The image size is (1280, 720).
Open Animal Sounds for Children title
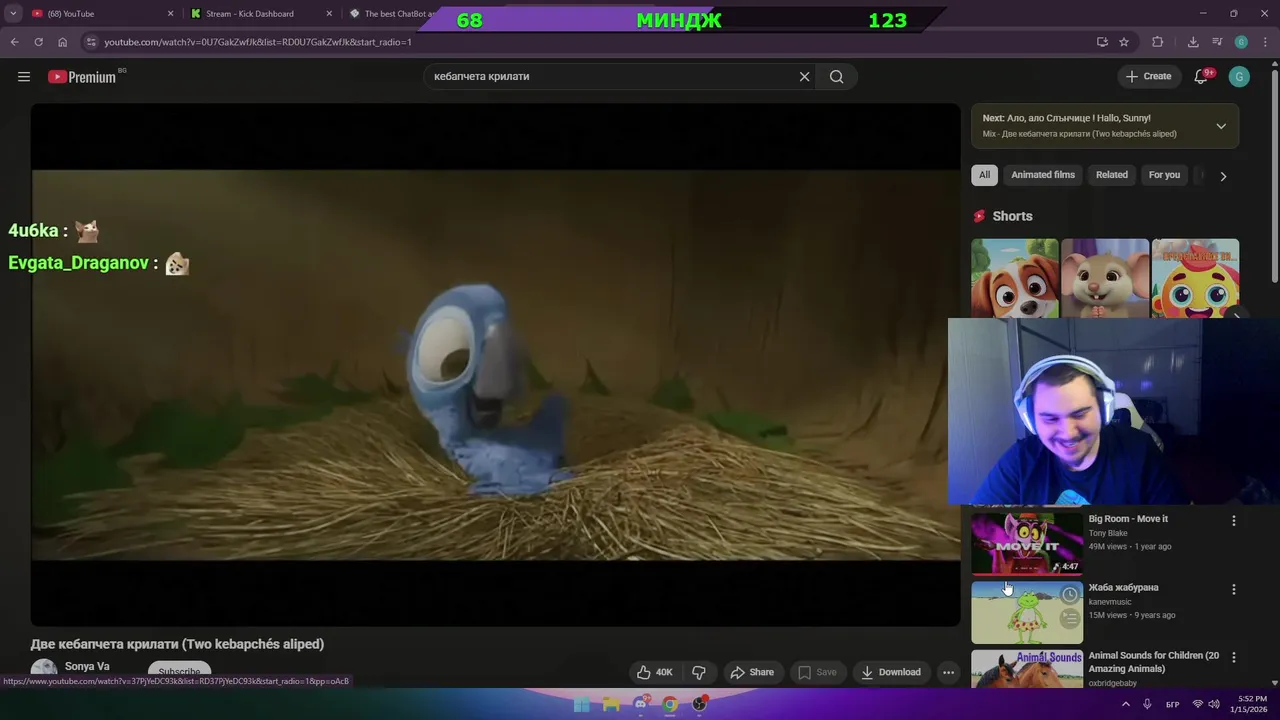[1154, 662]
